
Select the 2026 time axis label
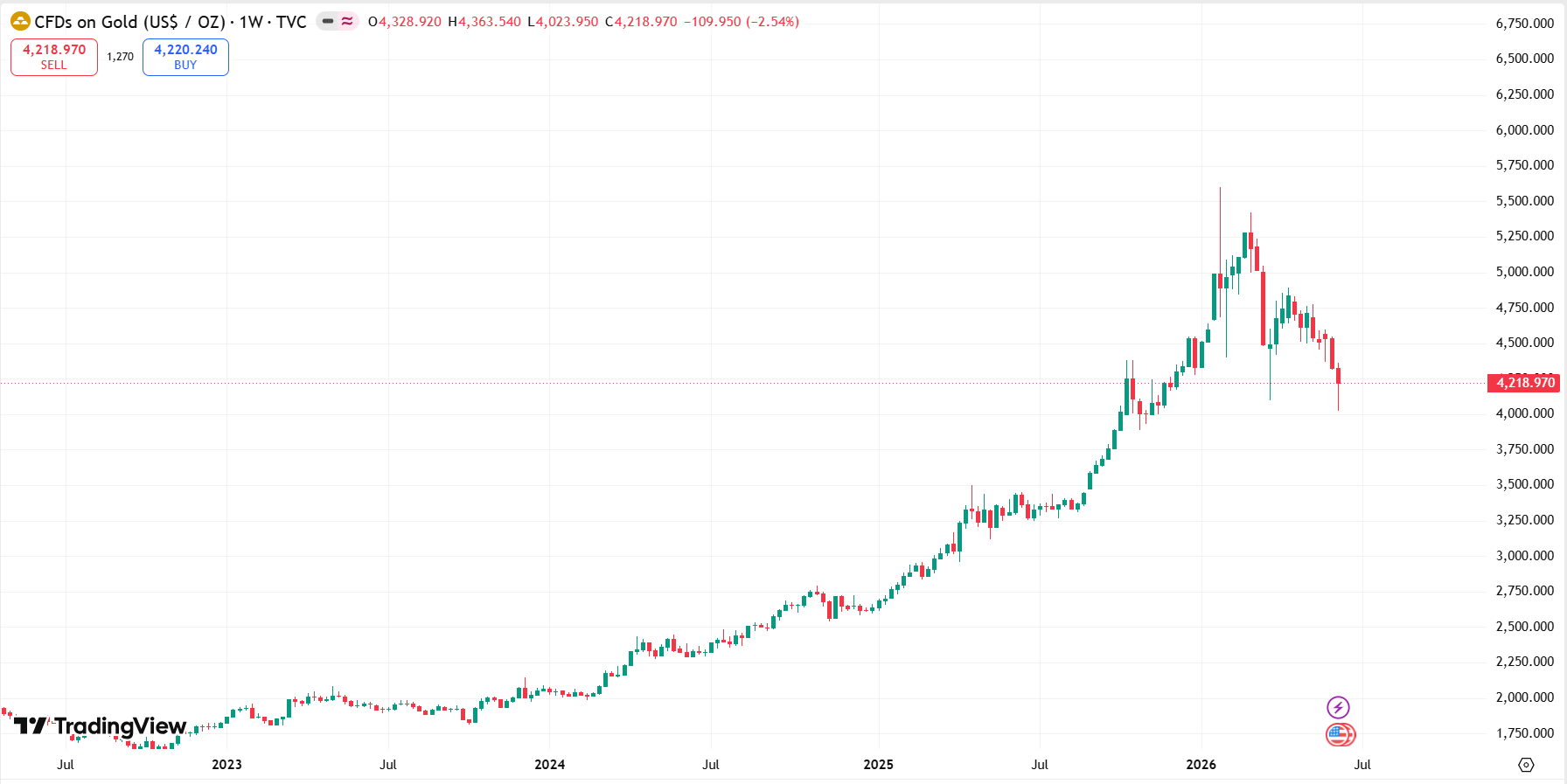pos(1201,764)
